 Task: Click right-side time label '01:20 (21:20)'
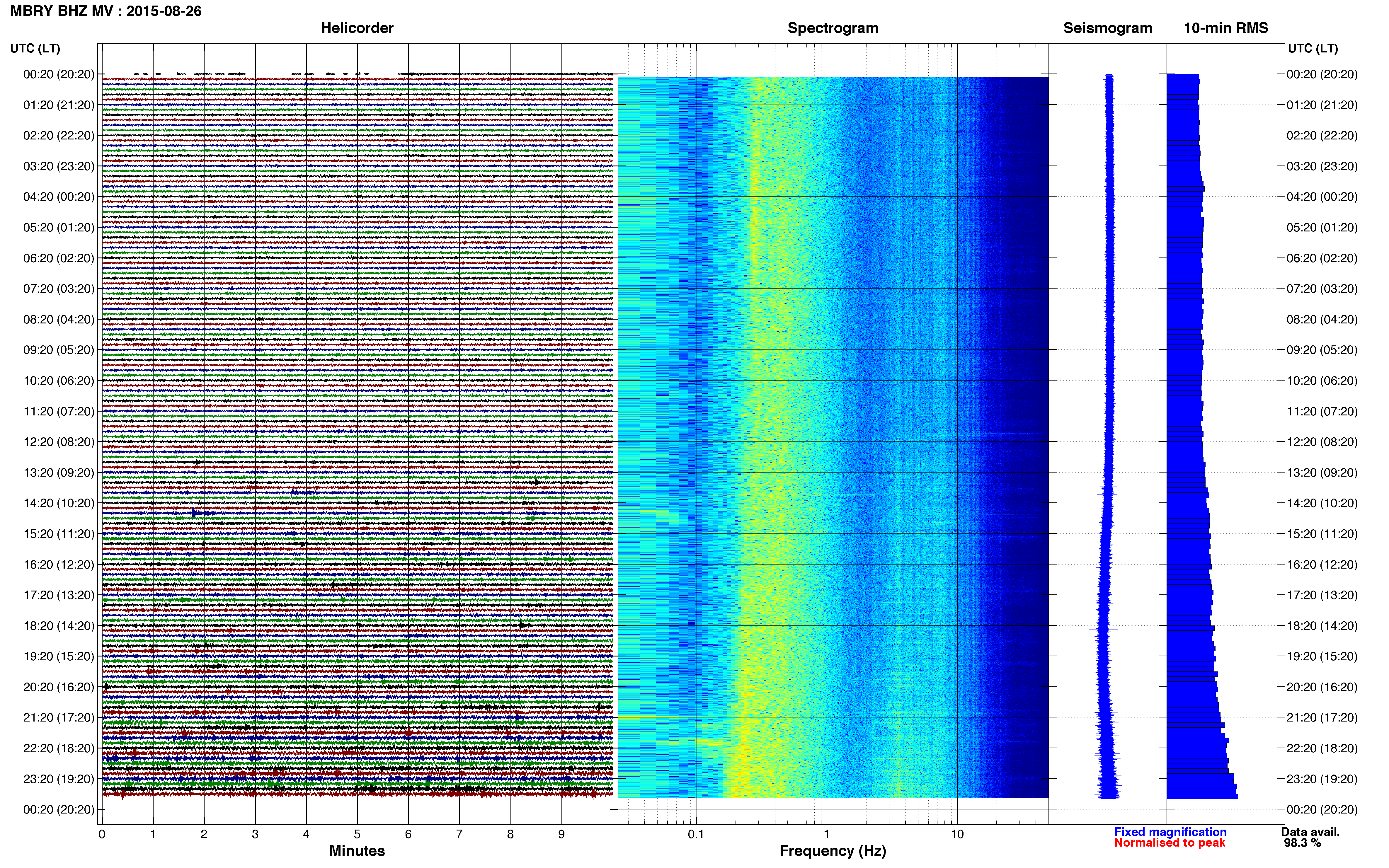[x=1322, y=105]
